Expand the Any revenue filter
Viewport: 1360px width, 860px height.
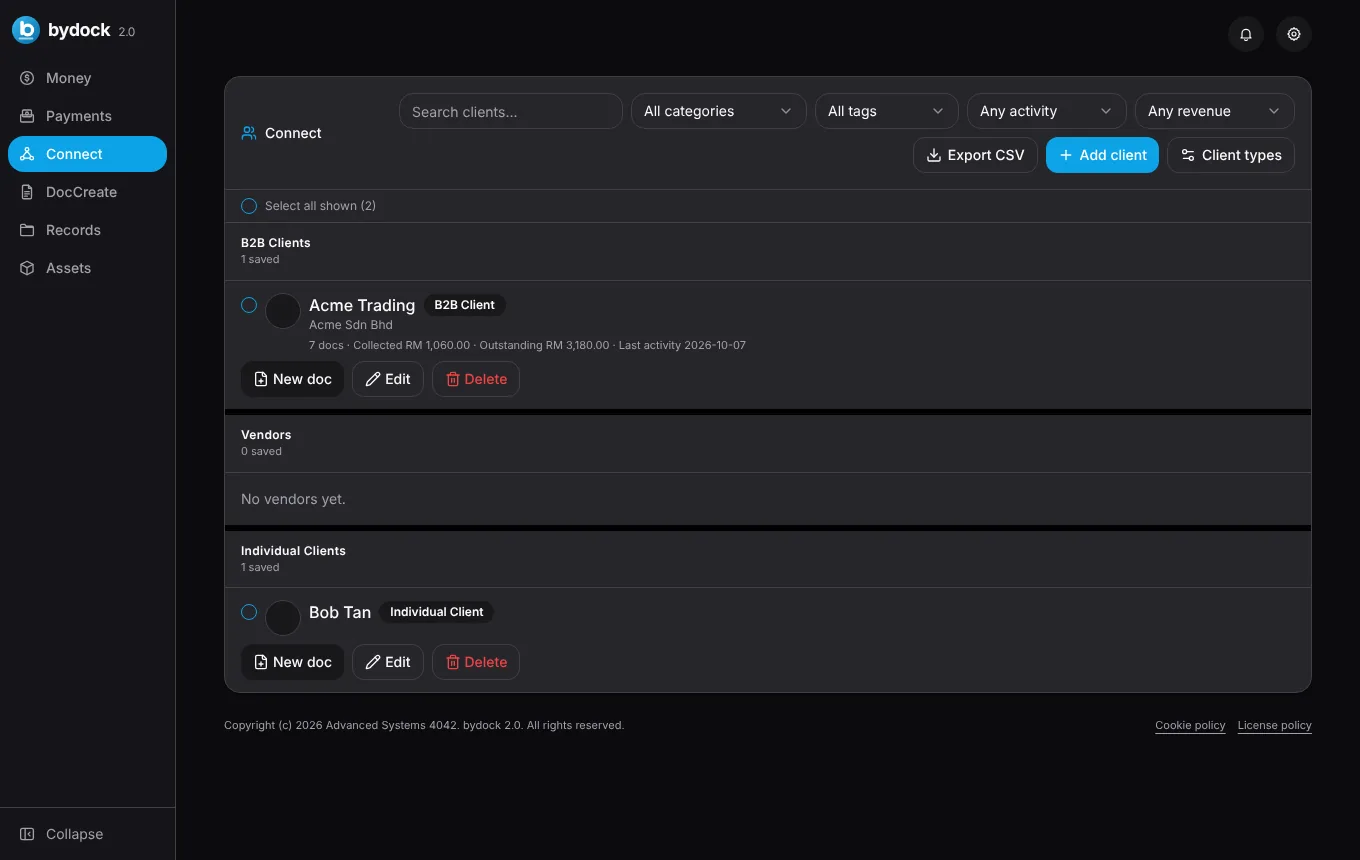click(1215, 111)
